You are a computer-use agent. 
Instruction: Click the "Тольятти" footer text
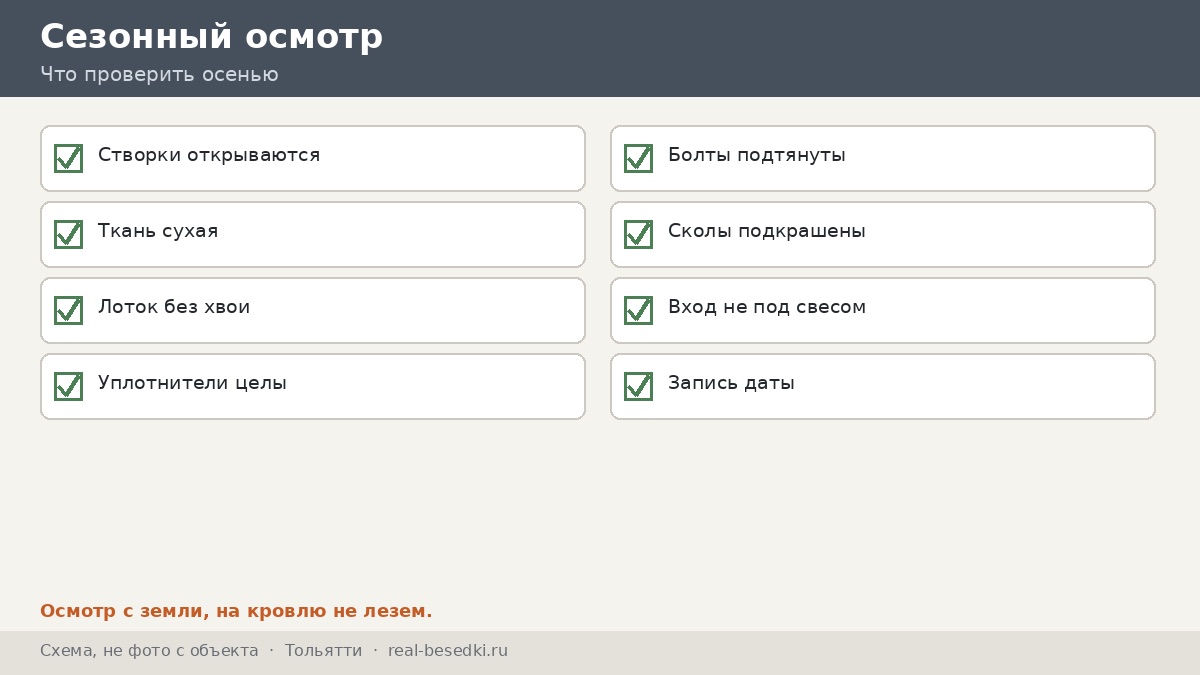pyautogui.click(x=323, y=651)
